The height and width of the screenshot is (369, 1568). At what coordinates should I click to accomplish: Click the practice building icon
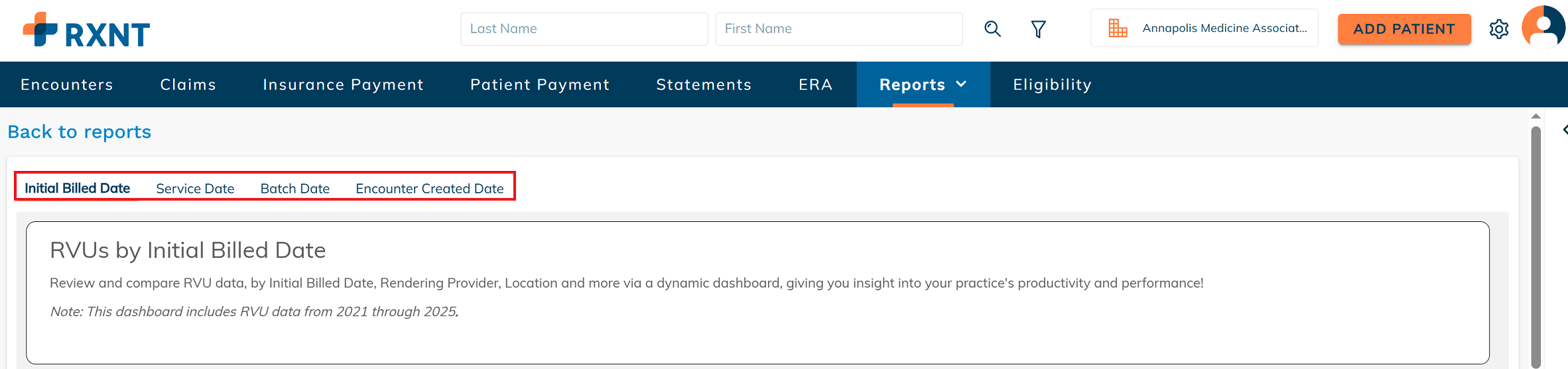click(1118, 28)
